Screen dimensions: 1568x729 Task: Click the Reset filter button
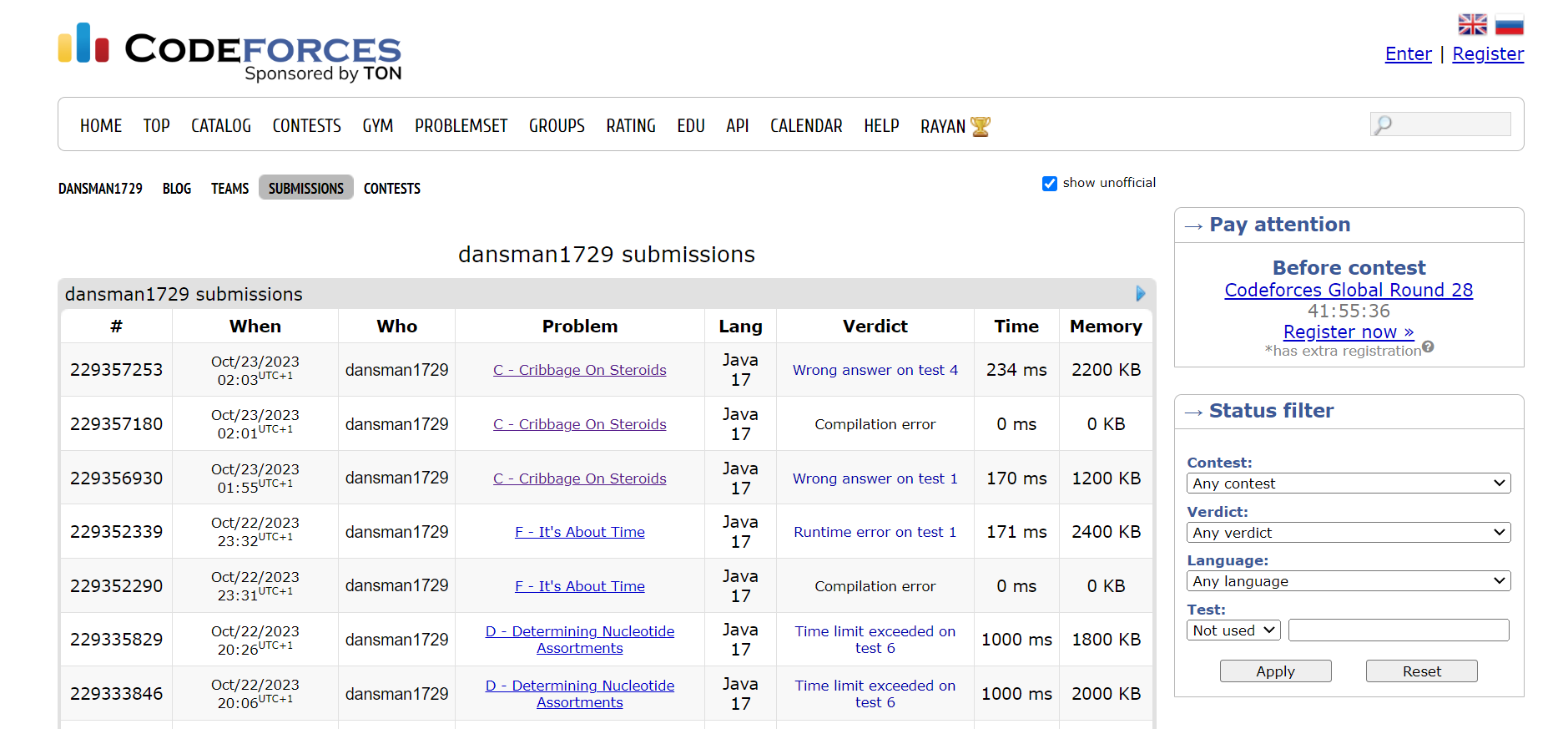pos(1421,671)
